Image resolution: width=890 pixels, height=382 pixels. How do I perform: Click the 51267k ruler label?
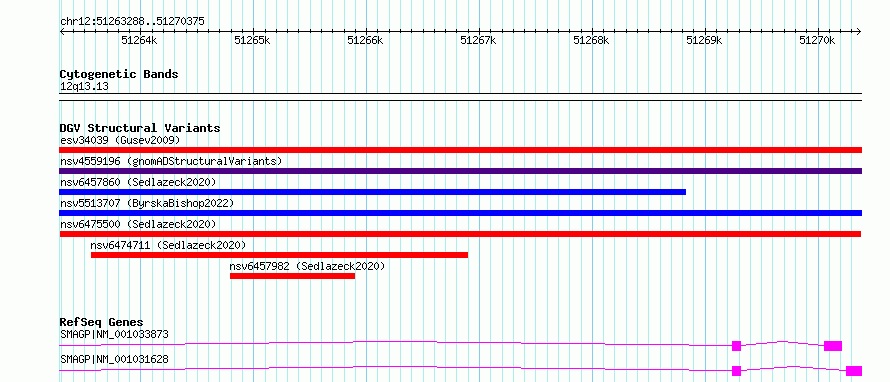point(478,40)
